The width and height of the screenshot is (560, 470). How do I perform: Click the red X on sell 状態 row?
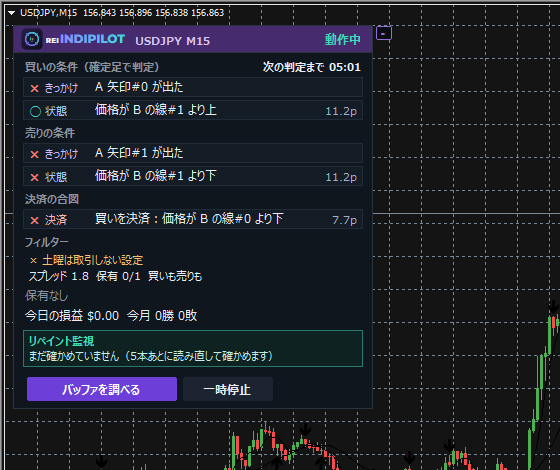tap(35, 177)
